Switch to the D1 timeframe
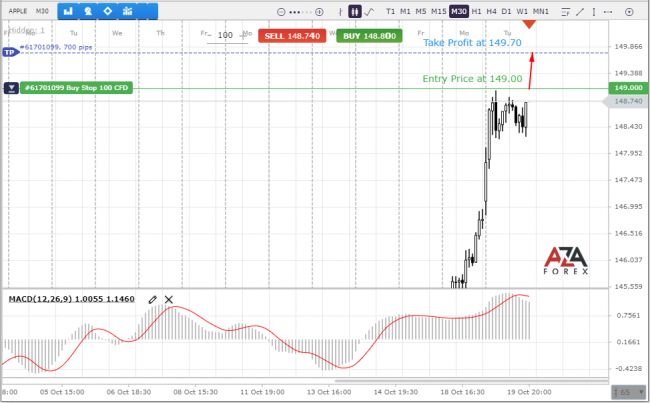The width and height of the screenshot is (650, 403). click(506, 12)
